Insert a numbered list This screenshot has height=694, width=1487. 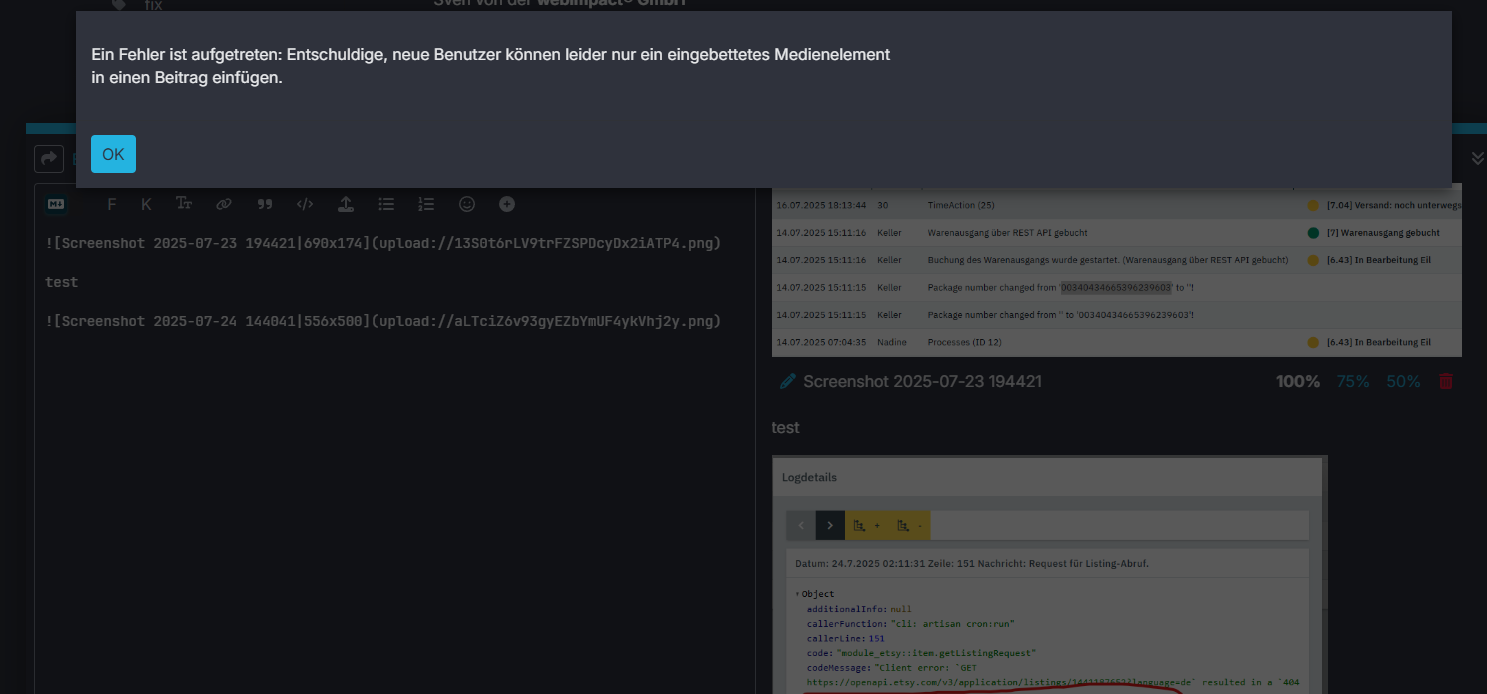pyautogui.click(x=426, y=204)
